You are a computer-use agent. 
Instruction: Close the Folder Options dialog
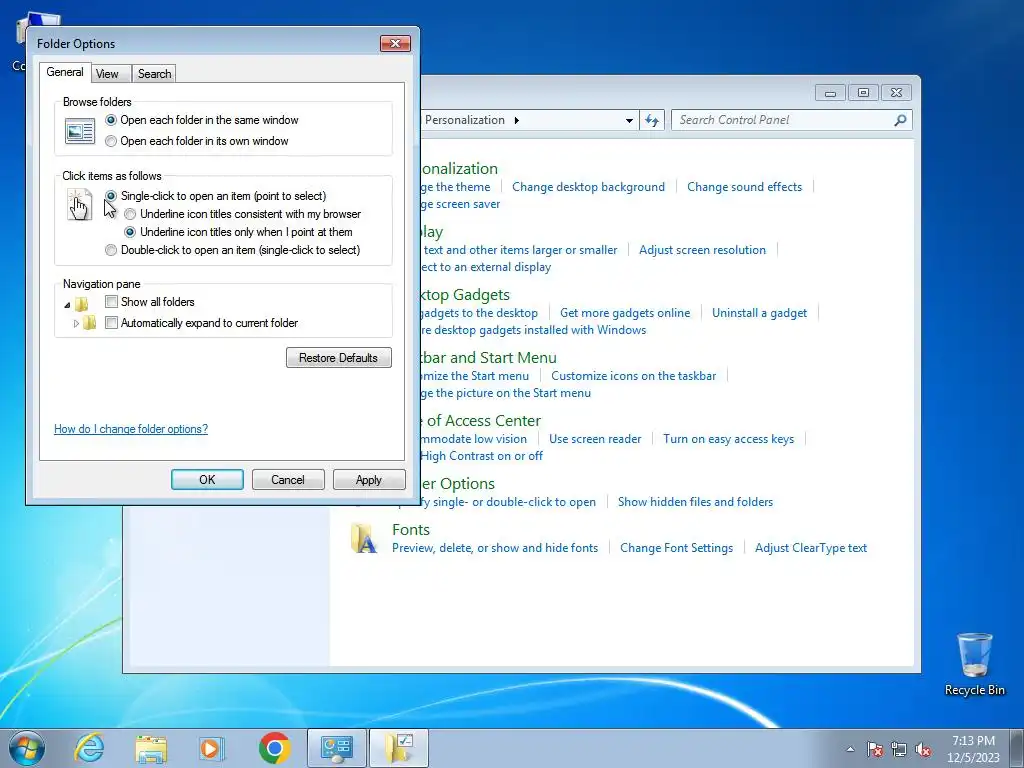(x=395, y=43)
